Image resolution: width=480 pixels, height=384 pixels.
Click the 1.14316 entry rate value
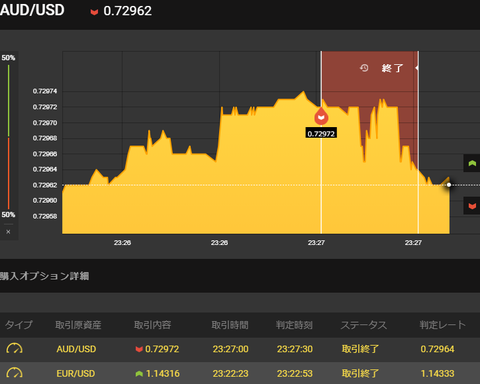(163, 374)
